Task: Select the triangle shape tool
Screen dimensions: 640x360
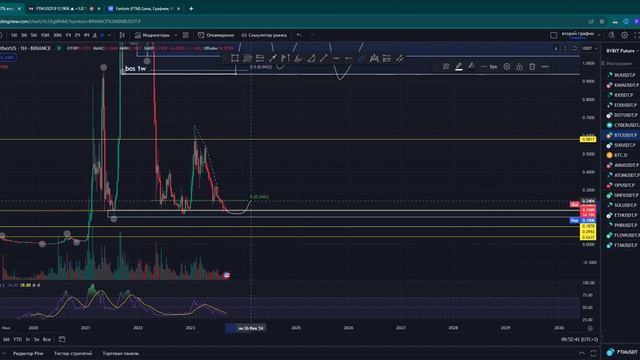Action: 311,58
